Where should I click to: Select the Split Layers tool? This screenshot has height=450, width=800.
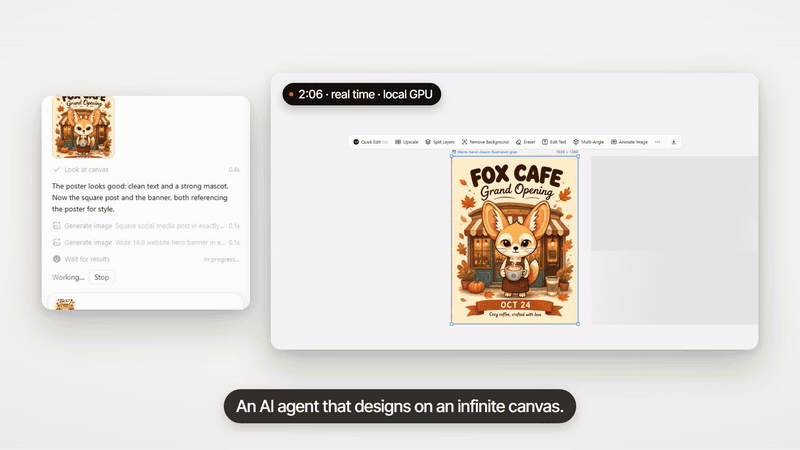[x=440, y=142]
